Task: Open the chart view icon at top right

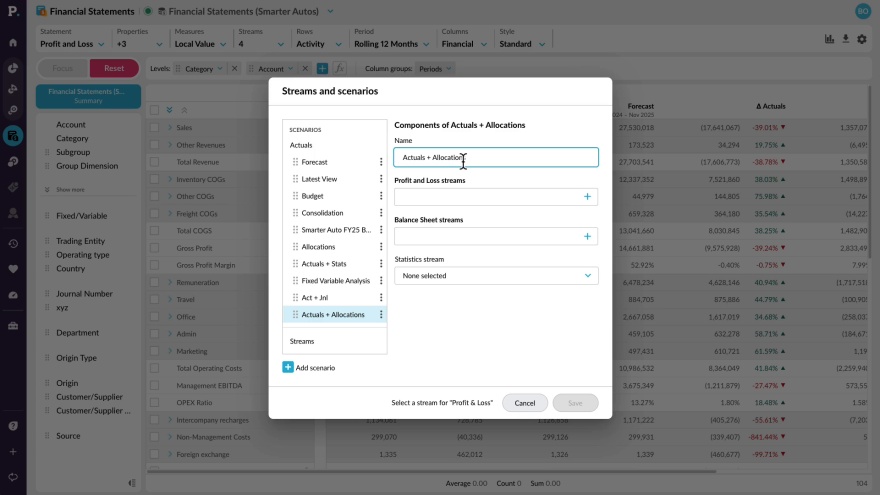Action: (829, 39)
